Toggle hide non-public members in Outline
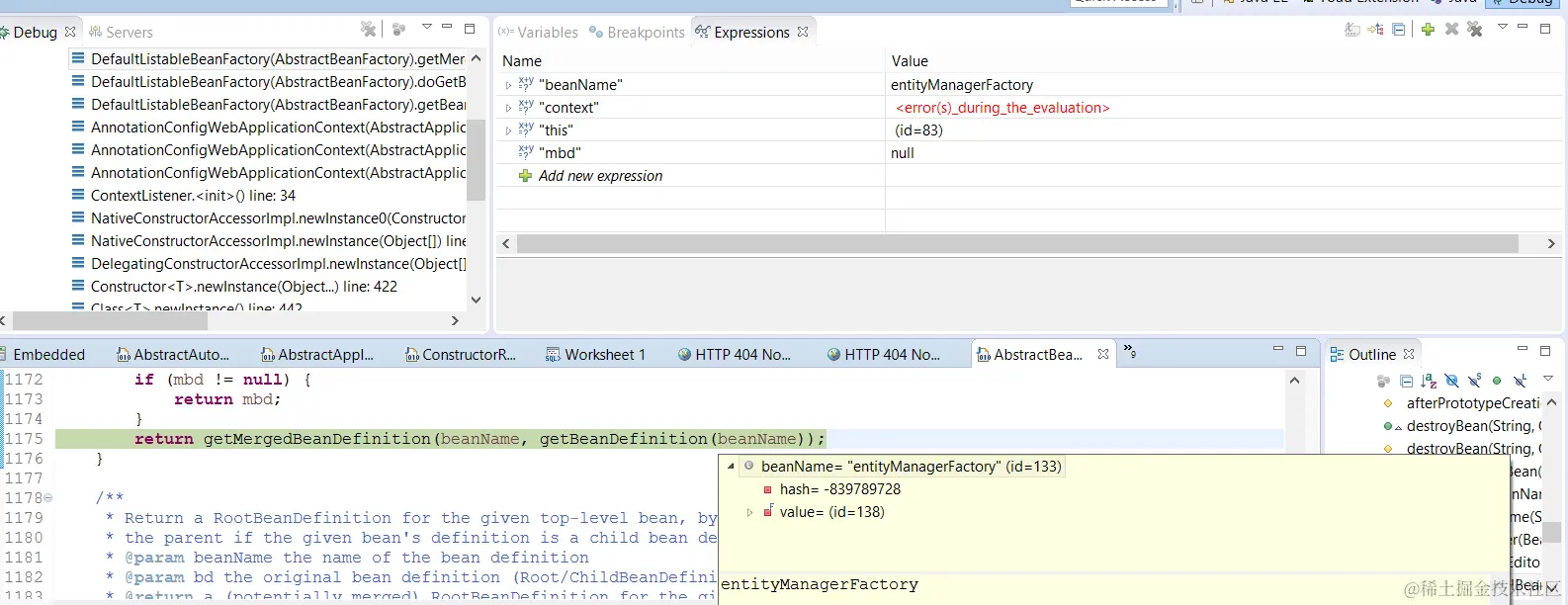The width and height of the screenshot is (1568, 605). point(1497,381)
